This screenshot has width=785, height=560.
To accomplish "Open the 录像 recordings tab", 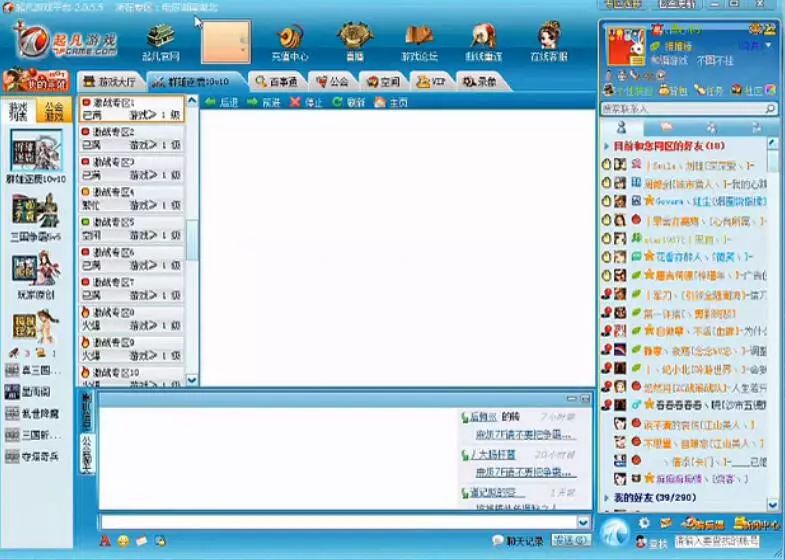I will [480, 82].
